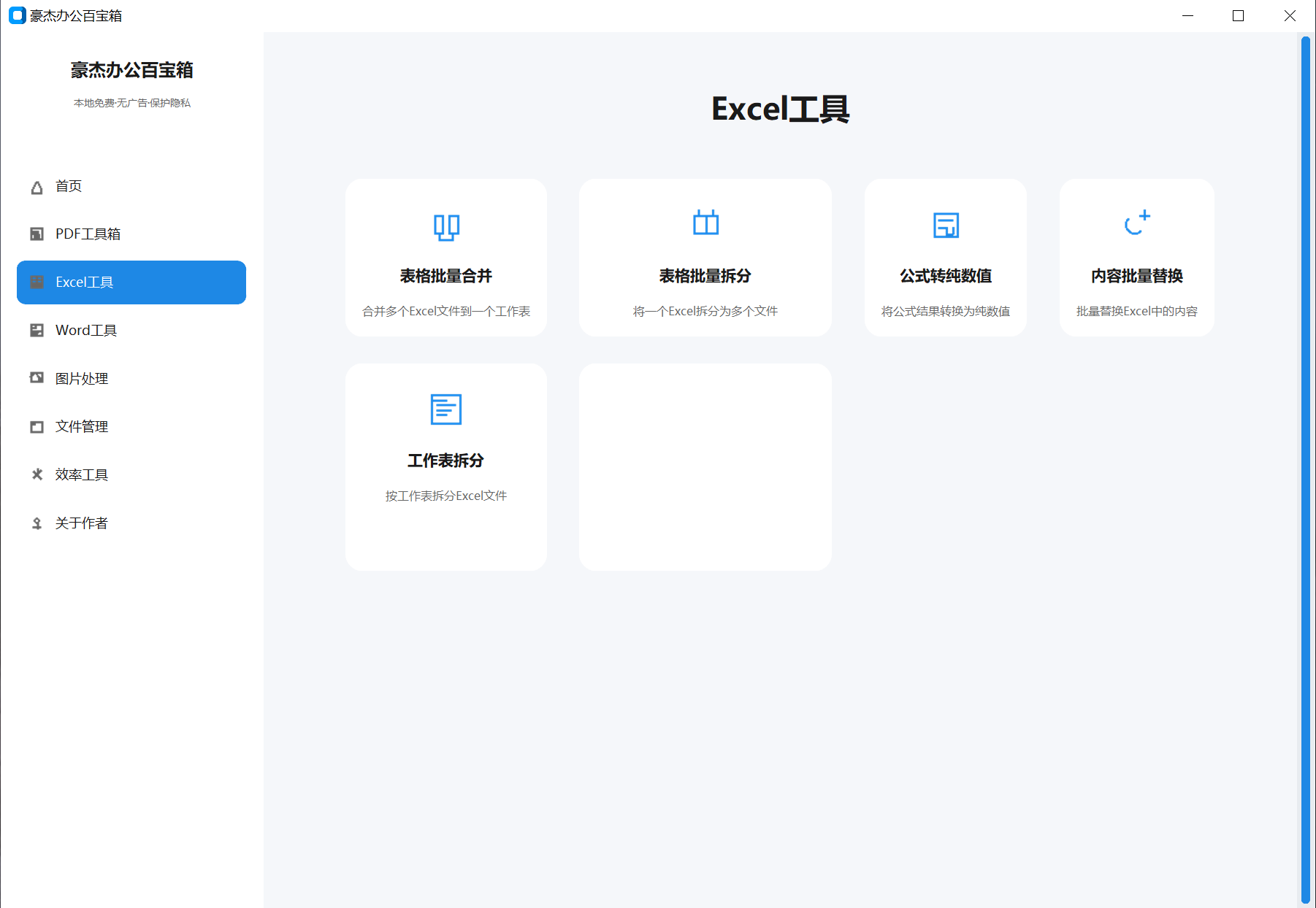Click the 豪杰办公百宝箱 sidebar title
The image size is (1316, 908).
point(132,70)
